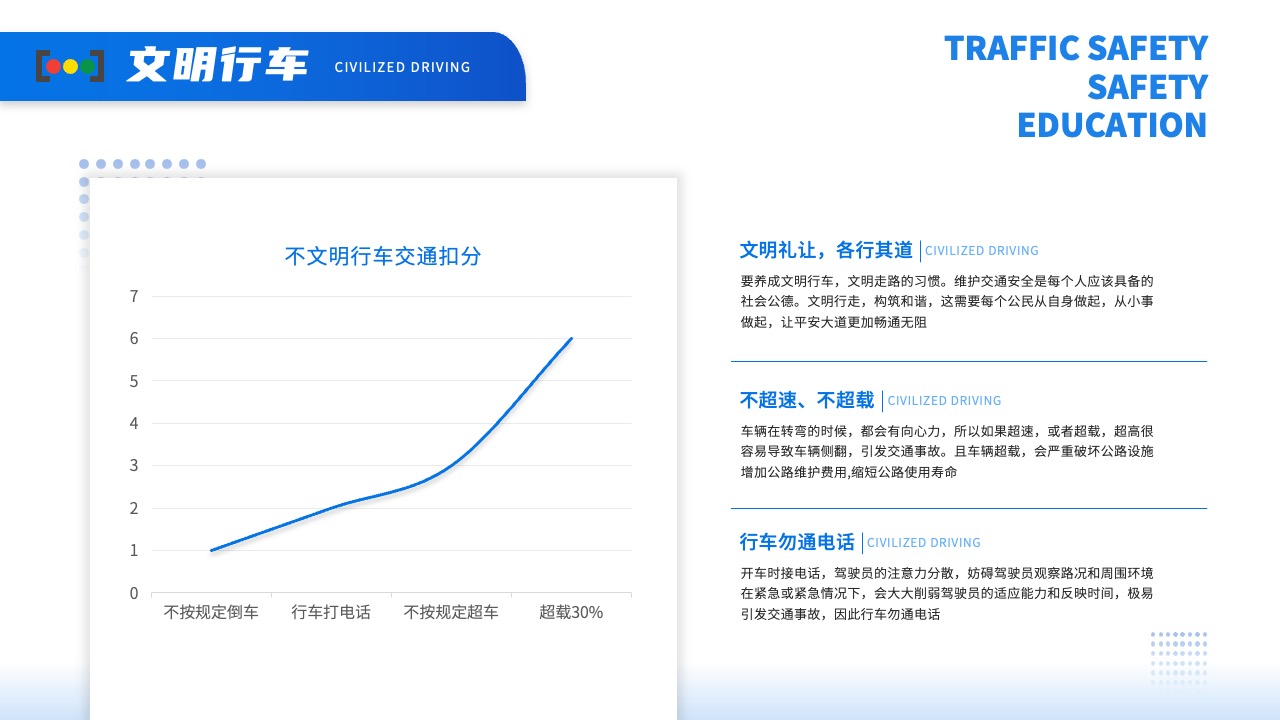The image size is (1280, 720).
Task: Select paragraph starting 车辆在转弯的时候
Action: point(947,451)
